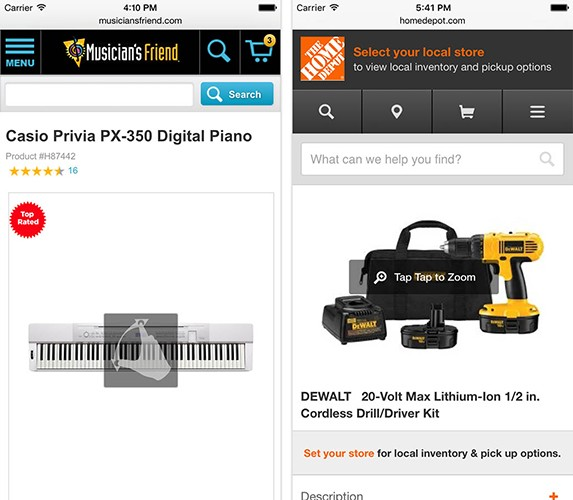573x500 pixels.
Task: Open the store locator pin icon
Action: click(397, 111)
